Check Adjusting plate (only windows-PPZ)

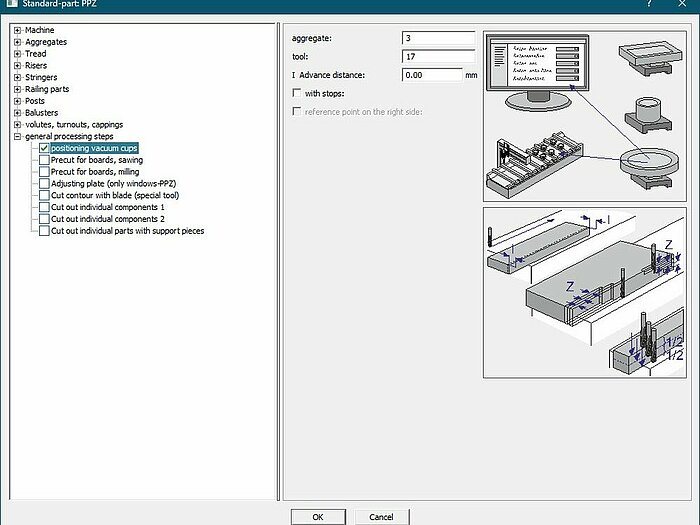click(44, 183)
